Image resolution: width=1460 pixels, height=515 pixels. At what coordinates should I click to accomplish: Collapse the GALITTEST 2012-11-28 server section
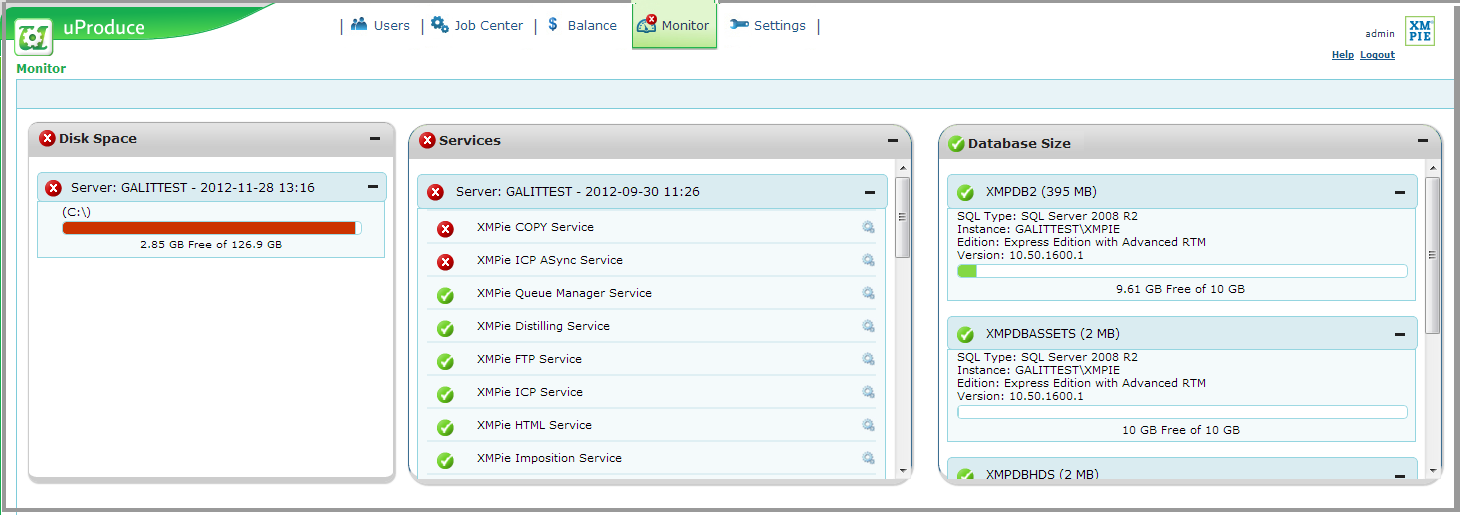click(373, 186)
